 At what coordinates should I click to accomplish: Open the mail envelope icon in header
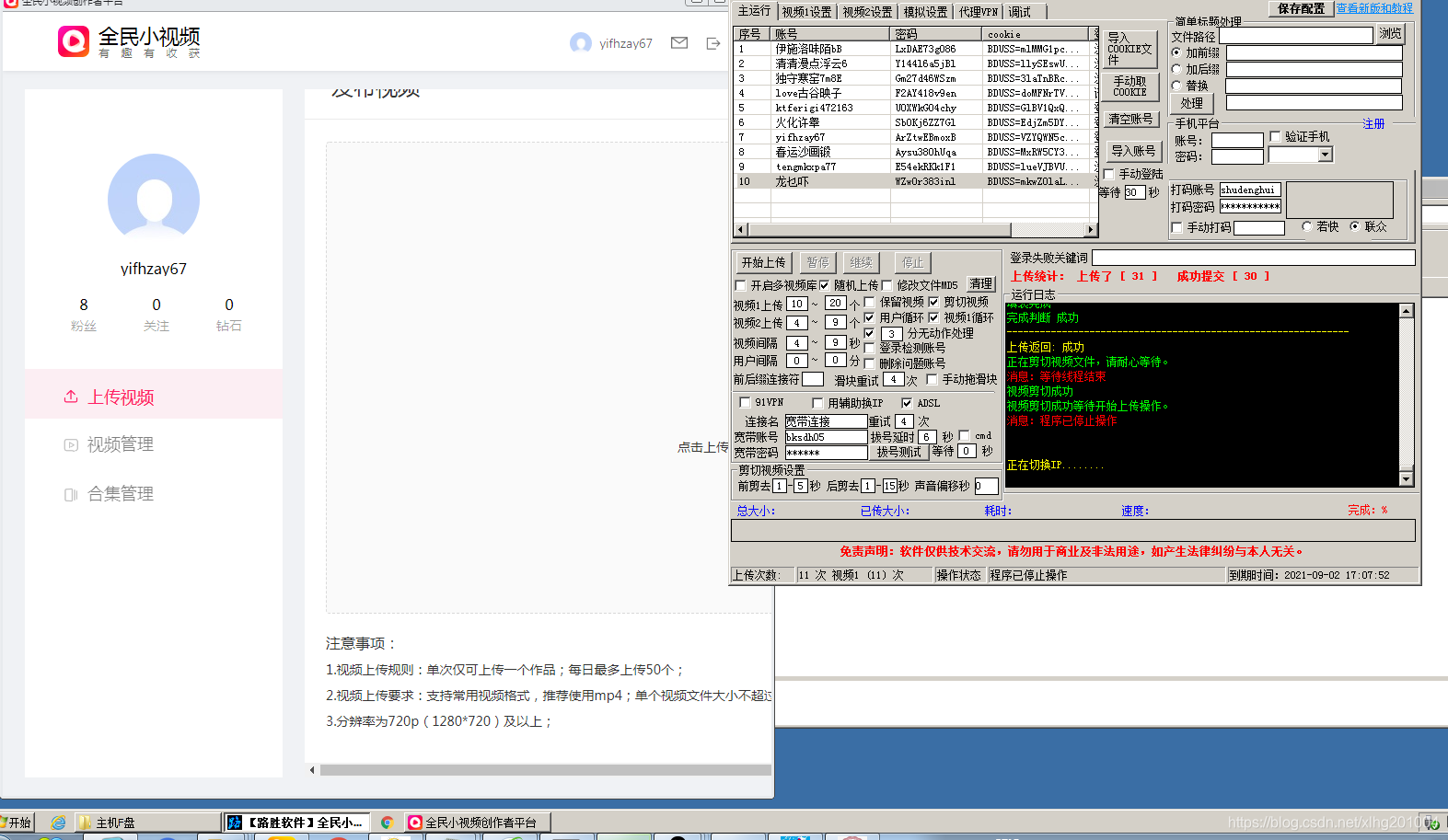pyautogui.click(x=679, y=42)
